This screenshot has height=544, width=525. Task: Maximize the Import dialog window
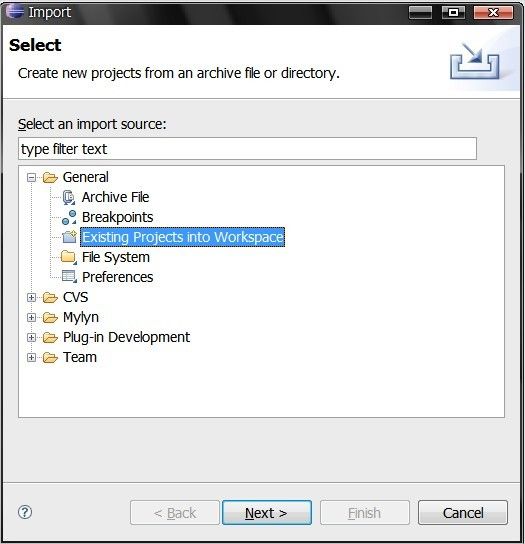point(453,13)
